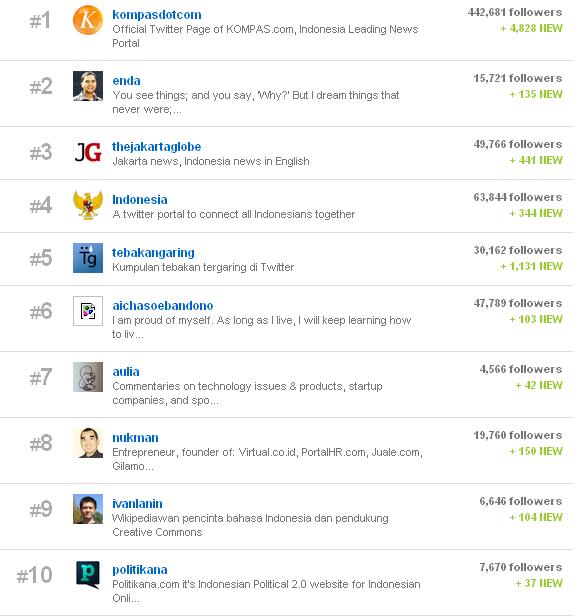578x616 pixels.
Task: Click the ivanlanin username link
Action: [137, 504]
